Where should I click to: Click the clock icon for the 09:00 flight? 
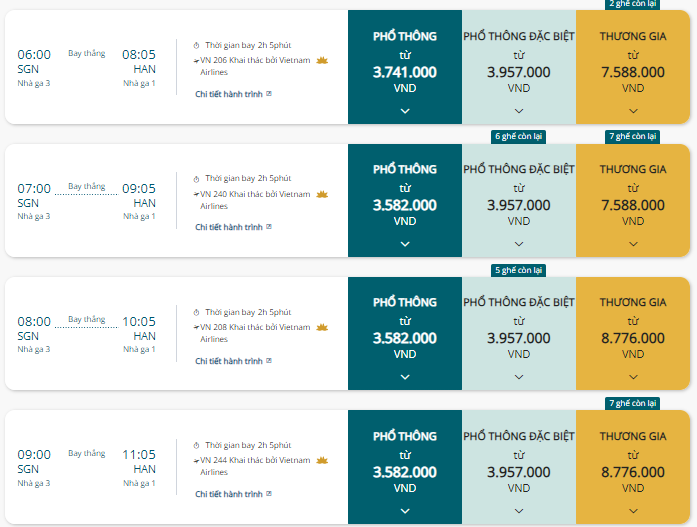pos(196,445)
